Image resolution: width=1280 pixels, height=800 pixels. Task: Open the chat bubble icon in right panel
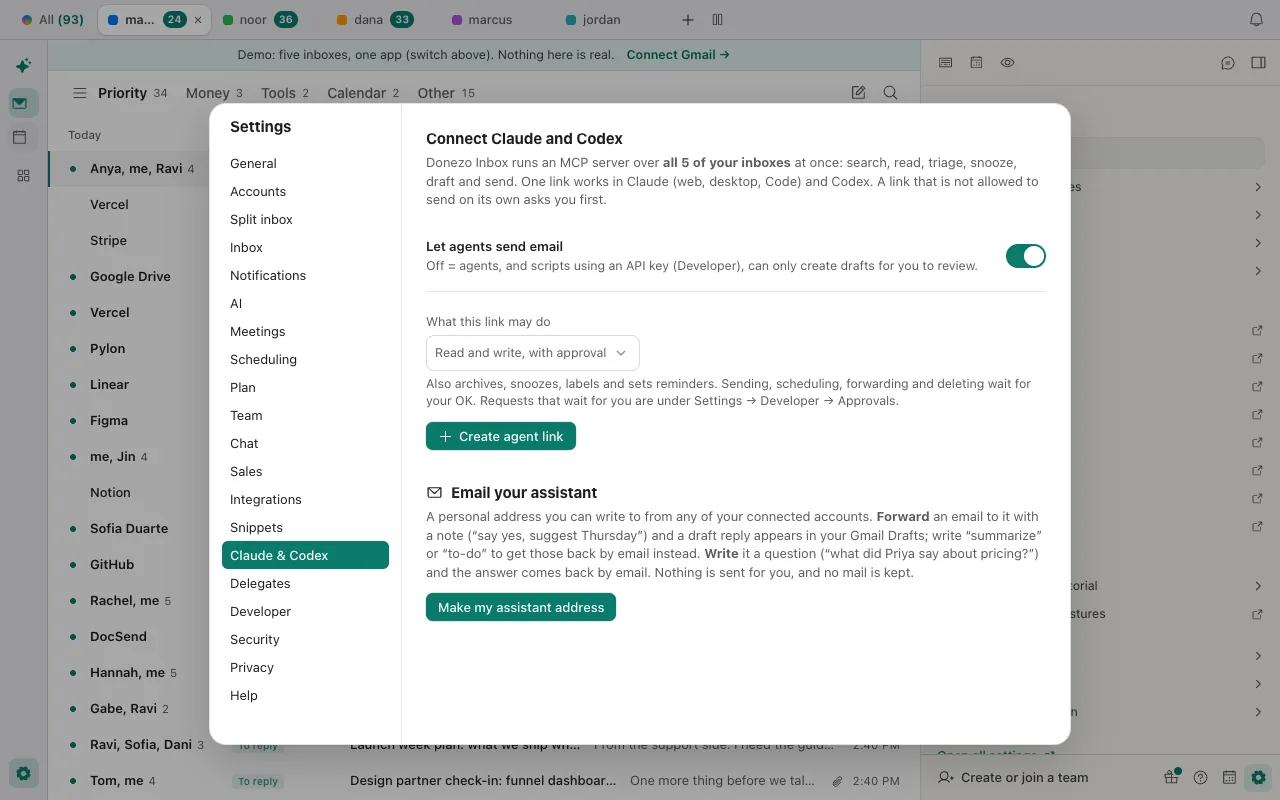[1228, 63]
